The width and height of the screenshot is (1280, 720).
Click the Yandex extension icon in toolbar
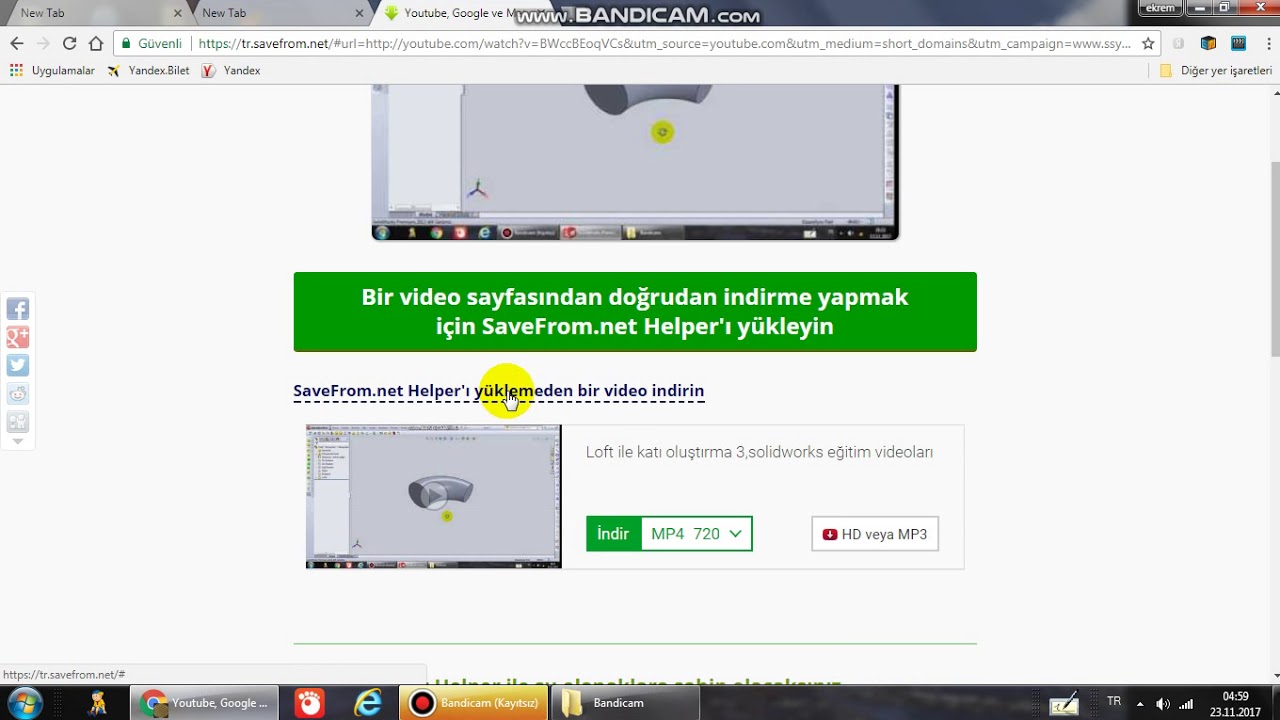1178,43
